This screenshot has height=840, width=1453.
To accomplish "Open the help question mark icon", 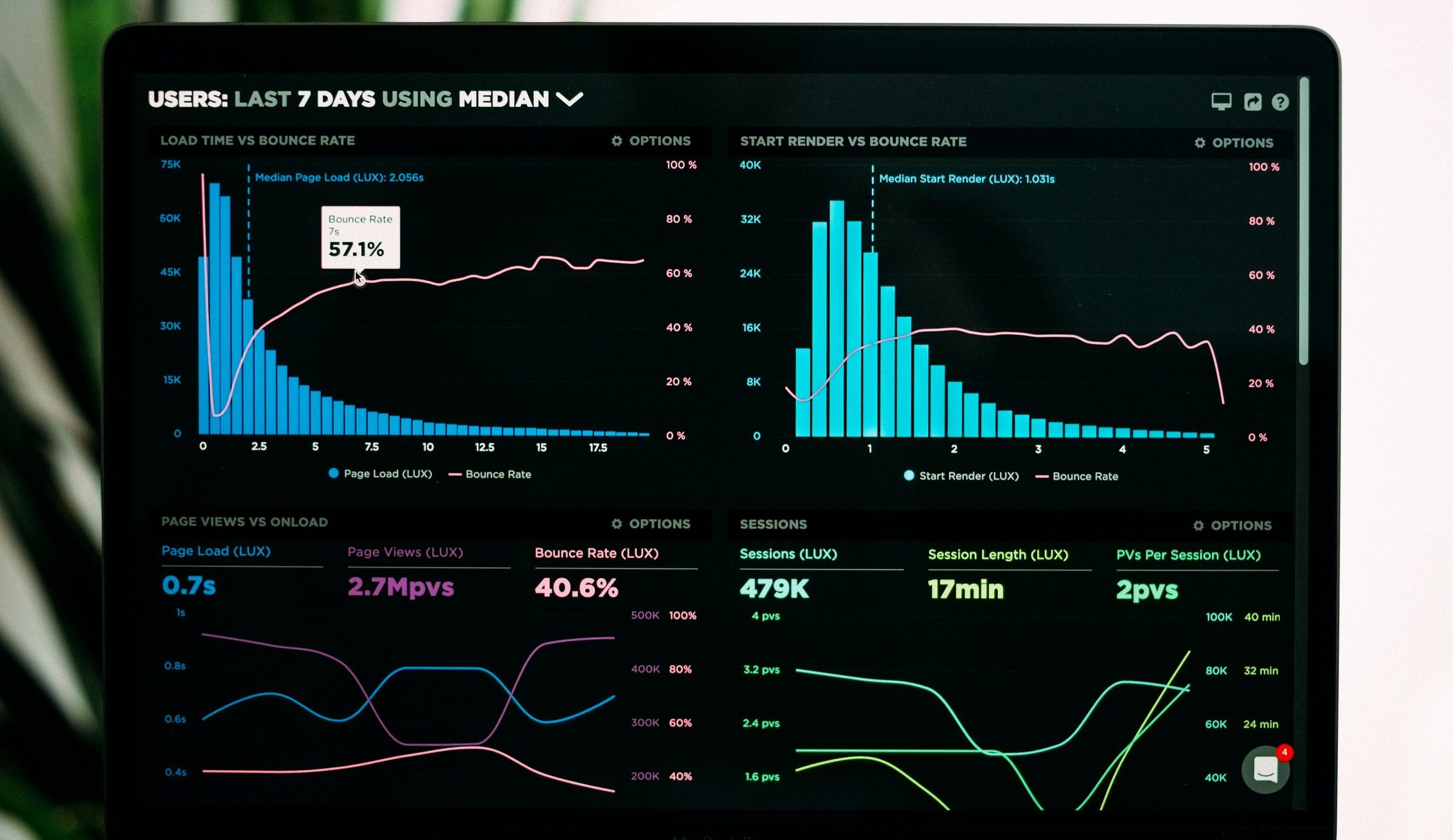I will click(1280, 102).
